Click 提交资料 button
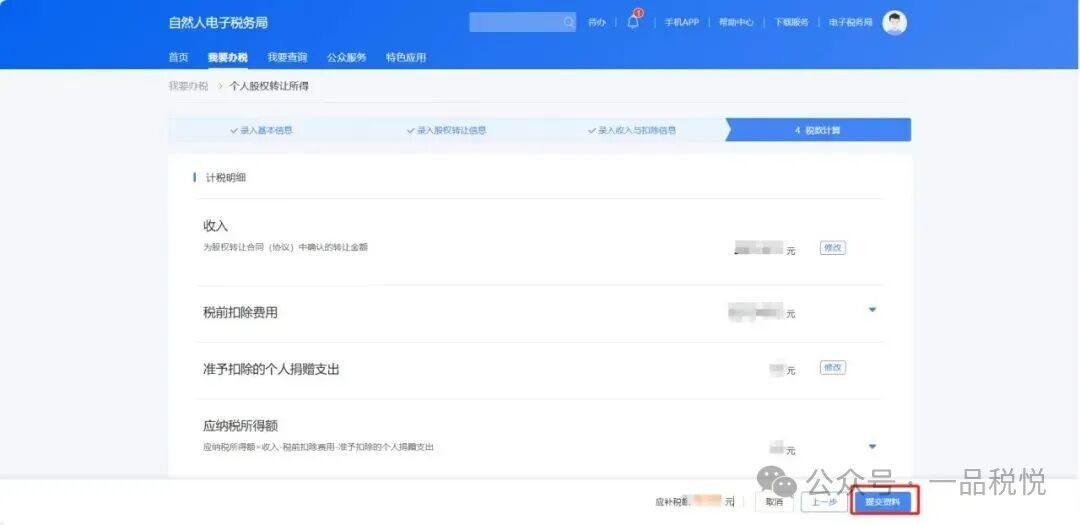The width and height of the screenshot is (1080, 525). point(884,502)
